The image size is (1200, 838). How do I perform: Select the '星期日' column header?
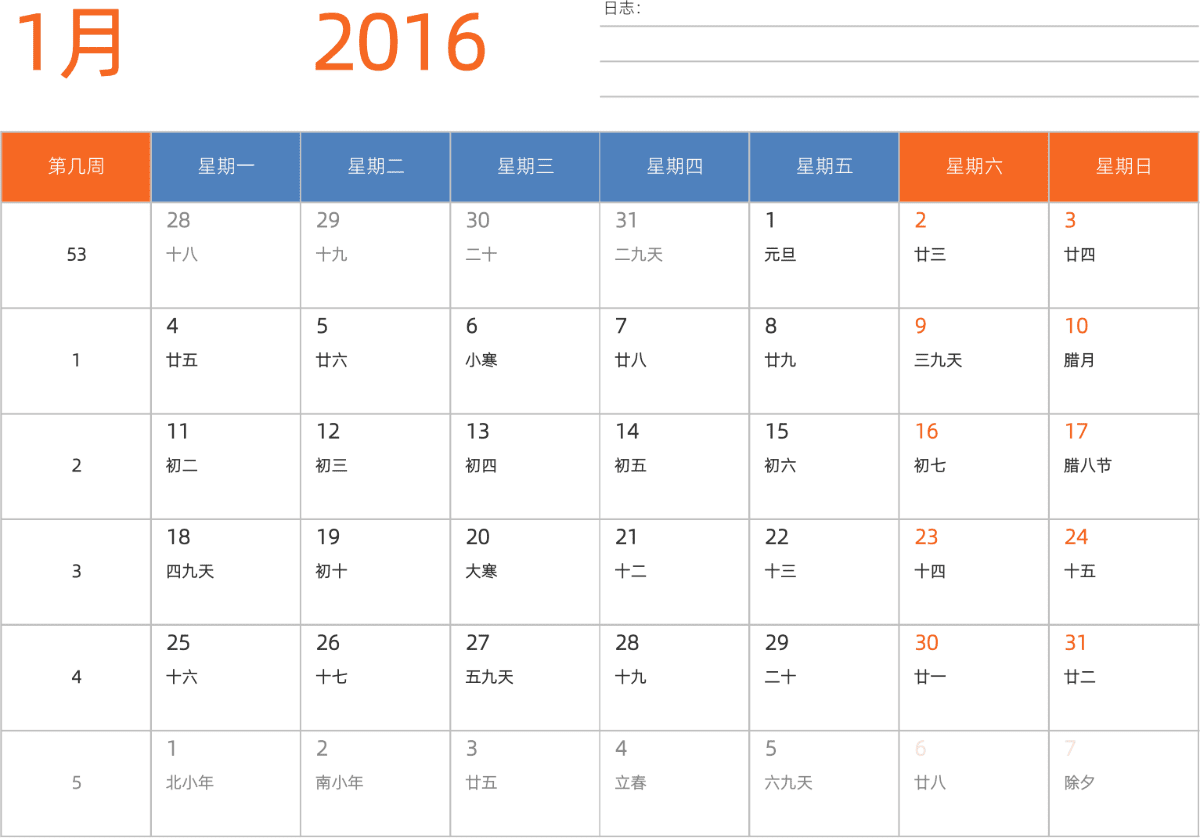1124,167
